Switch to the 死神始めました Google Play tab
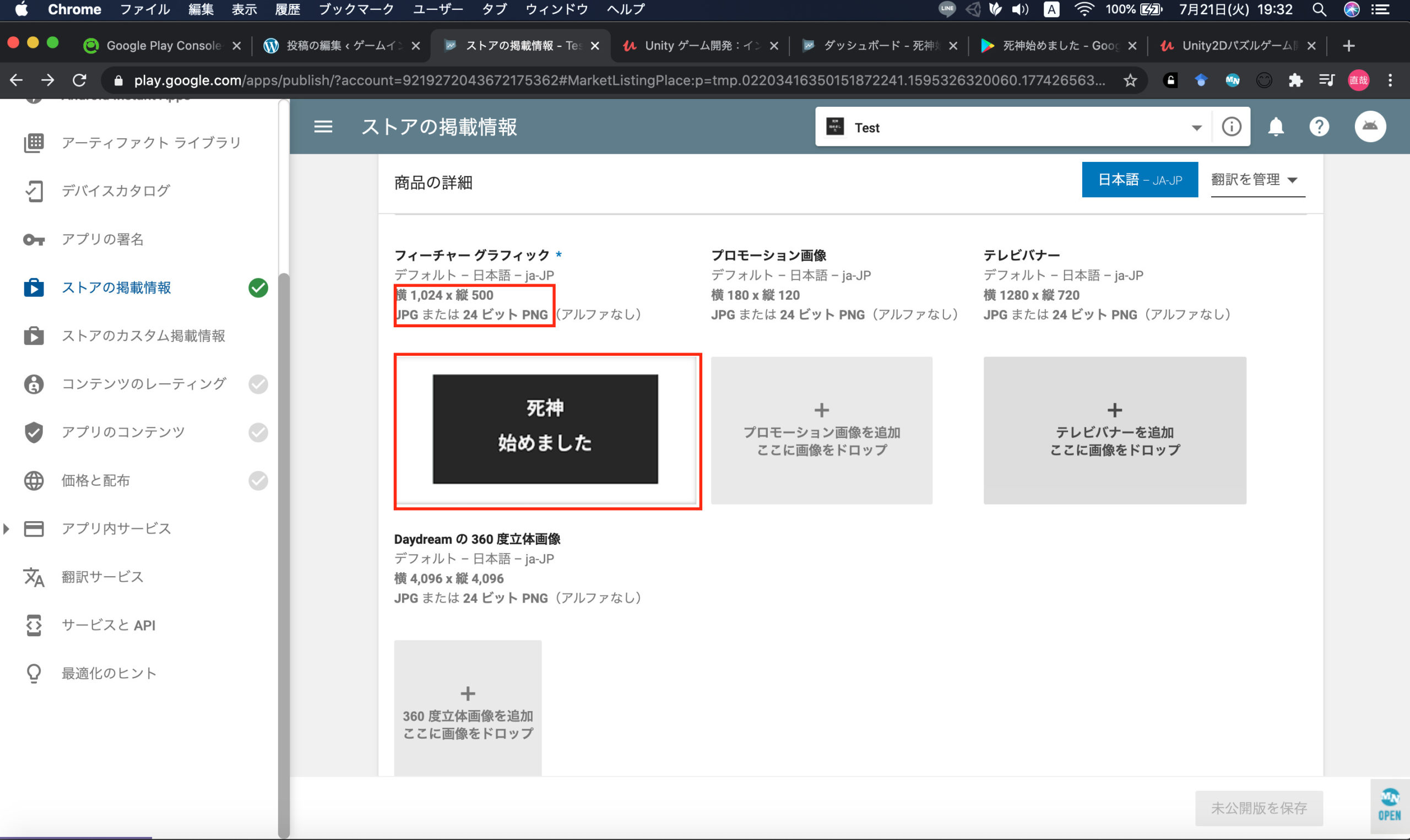The image size is (1410, 840). 1058,46
